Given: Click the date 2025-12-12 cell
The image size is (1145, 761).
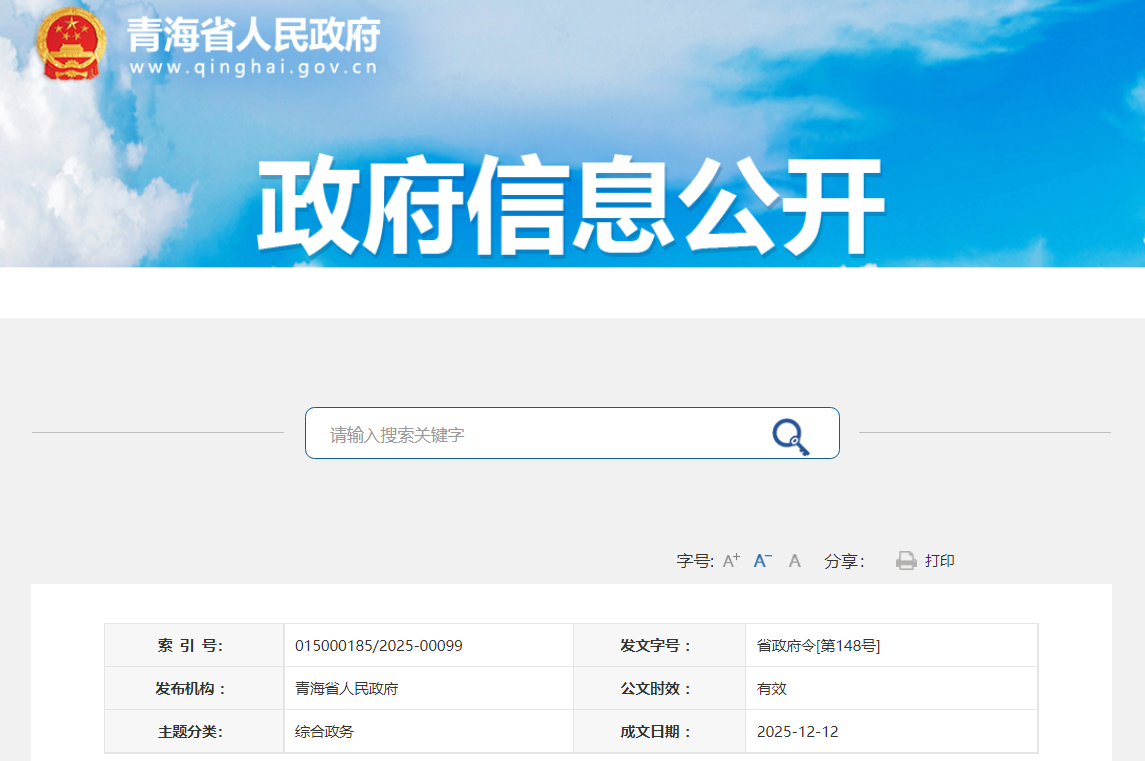Looking at the screenshot, I should (x=797, y=732).
